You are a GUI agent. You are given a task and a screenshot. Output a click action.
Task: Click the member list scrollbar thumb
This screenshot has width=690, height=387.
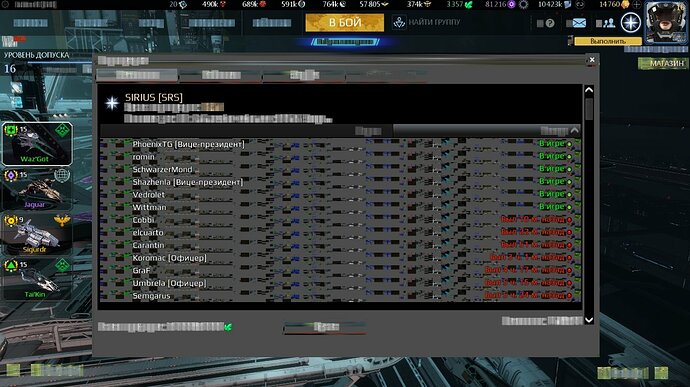point(589,108)
